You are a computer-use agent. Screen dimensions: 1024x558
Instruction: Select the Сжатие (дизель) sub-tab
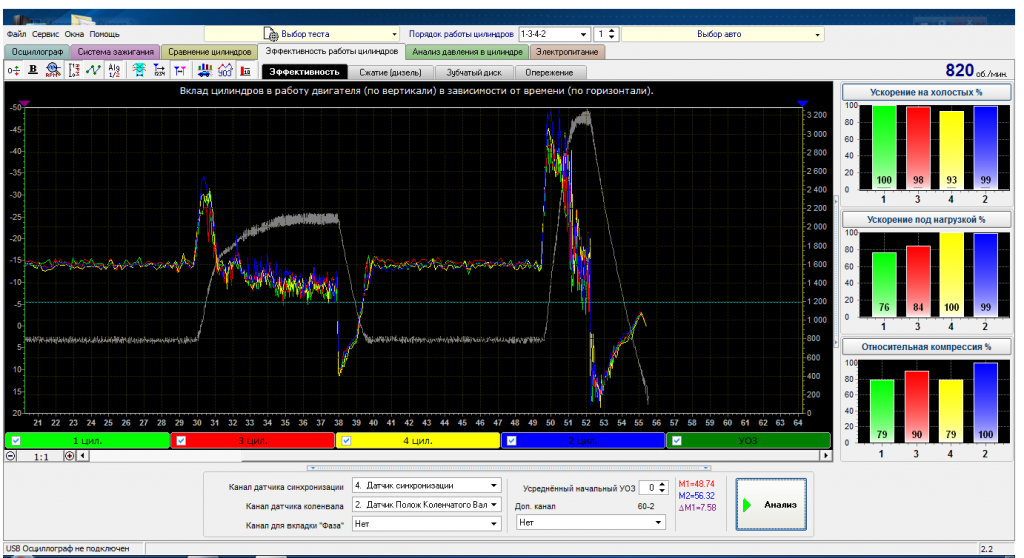[x=390, y=73]
